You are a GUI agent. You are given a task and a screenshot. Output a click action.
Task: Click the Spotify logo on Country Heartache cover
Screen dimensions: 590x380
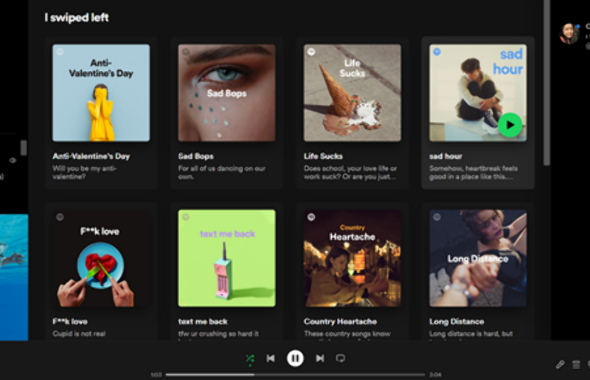tap(311, 217)
